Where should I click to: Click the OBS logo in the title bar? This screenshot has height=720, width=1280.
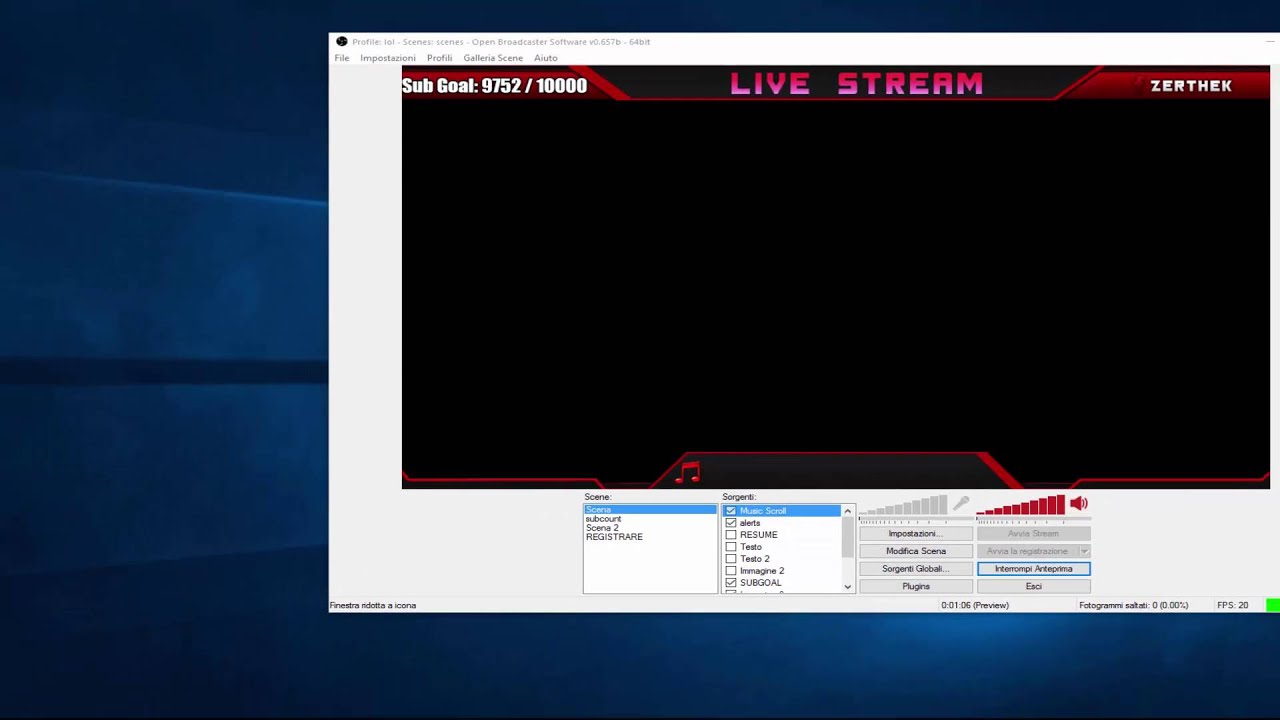coord(342,42)
